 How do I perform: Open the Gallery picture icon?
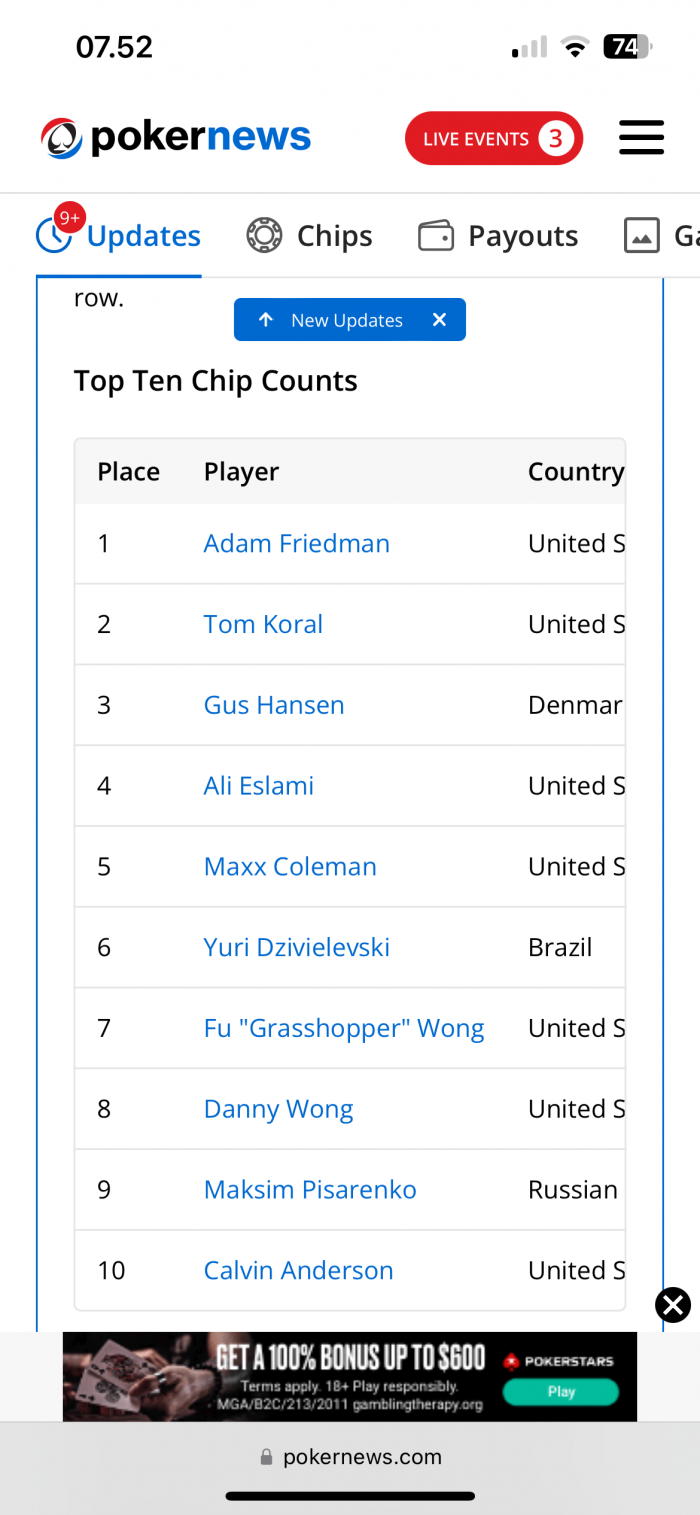point(642,236)
